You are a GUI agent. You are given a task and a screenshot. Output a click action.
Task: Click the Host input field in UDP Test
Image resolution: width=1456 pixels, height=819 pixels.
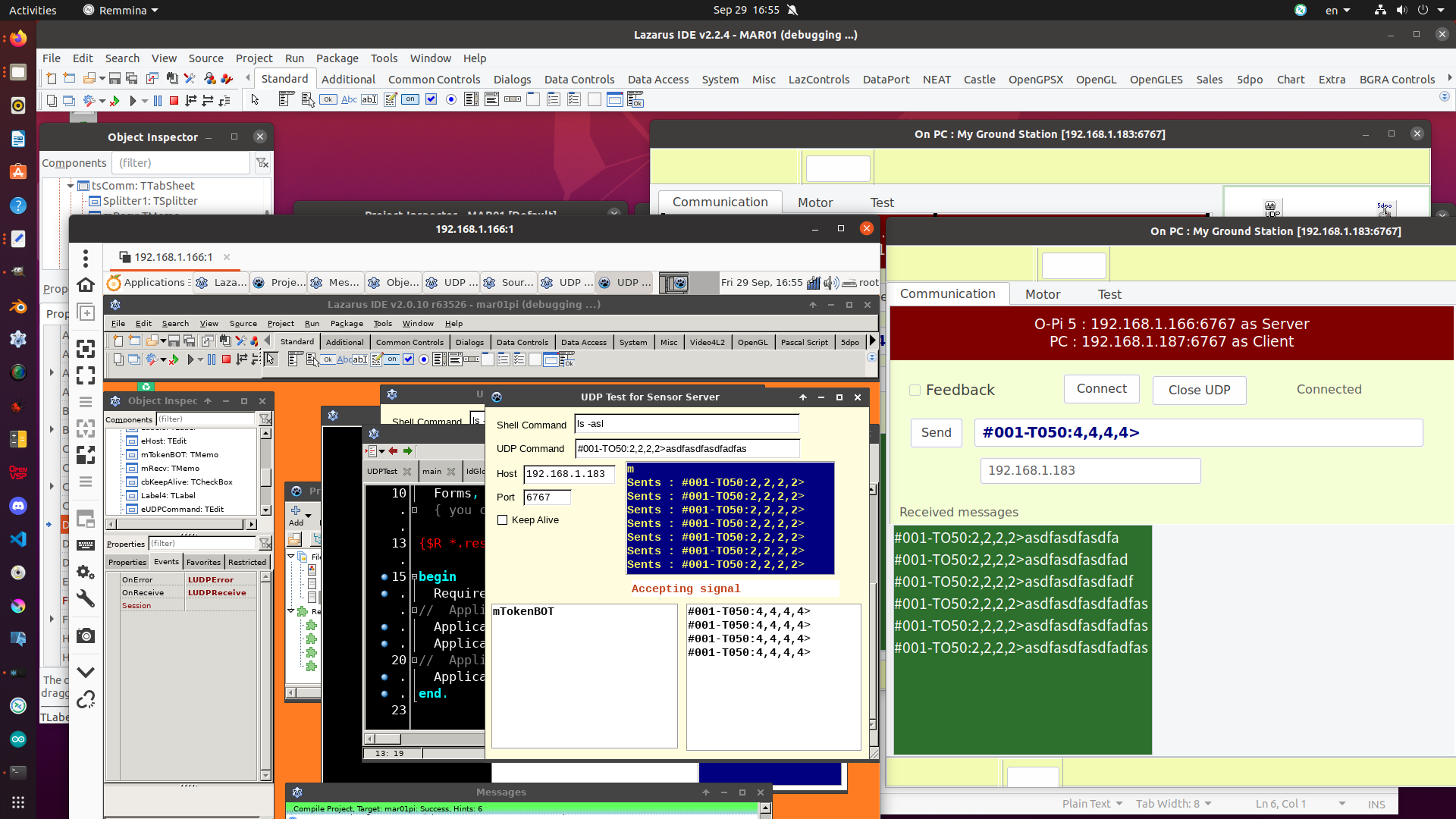click(567, 472)
